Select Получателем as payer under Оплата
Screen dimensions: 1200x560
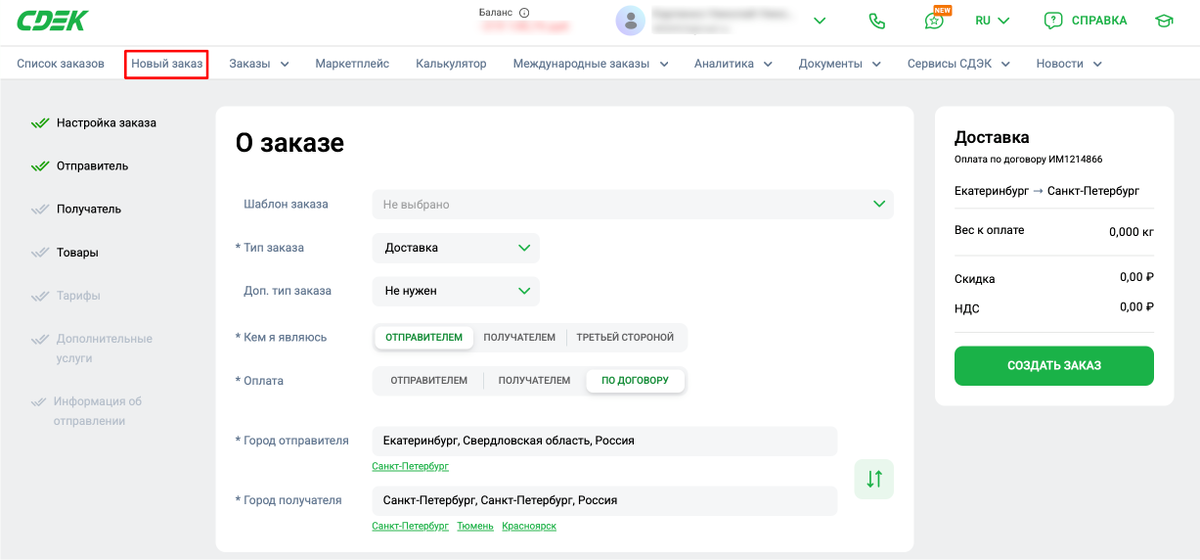534,381
